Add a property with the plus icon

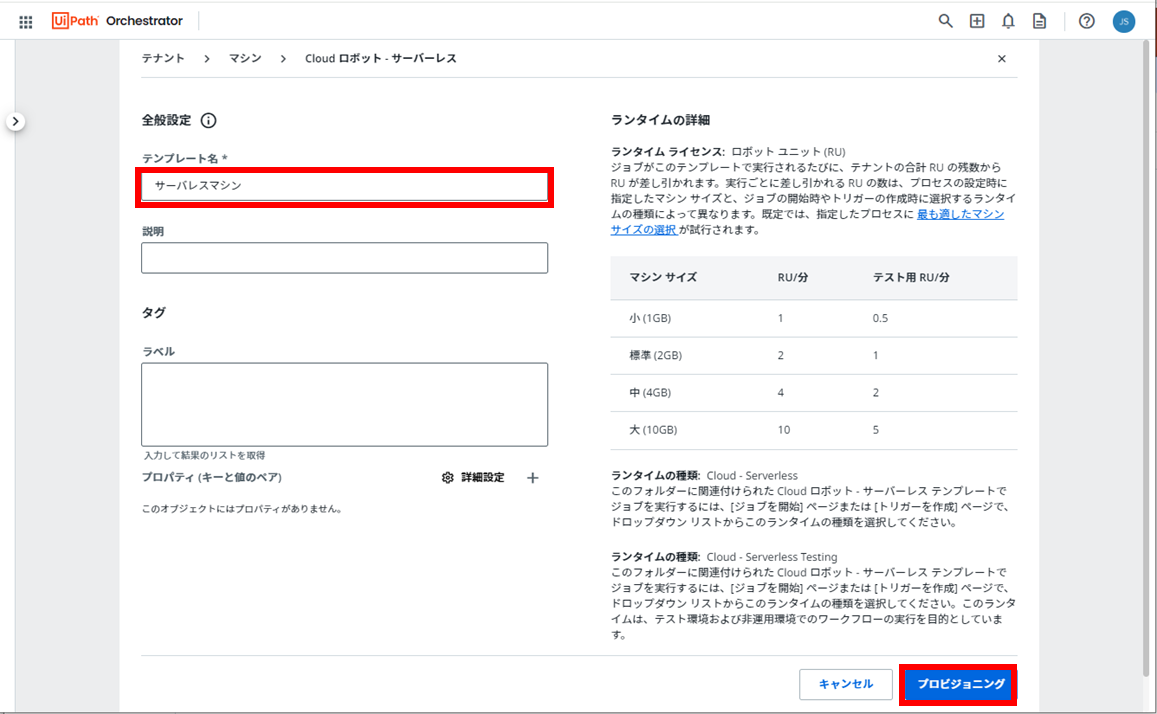point(533,478)
